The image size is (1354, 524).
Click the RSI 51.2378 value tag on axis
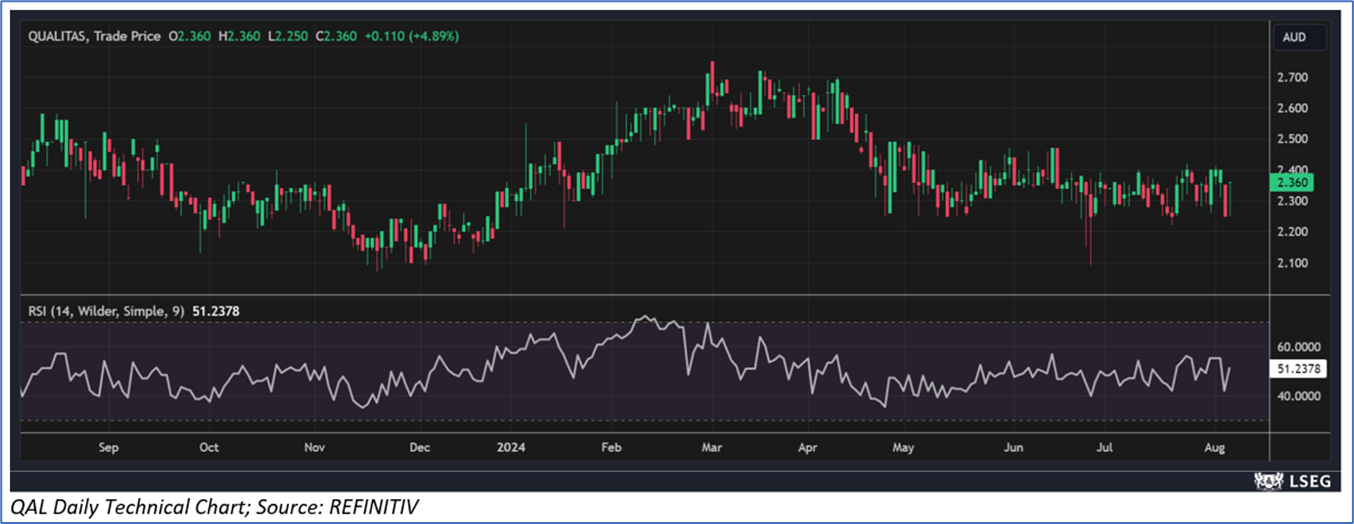pos(1297,369)
